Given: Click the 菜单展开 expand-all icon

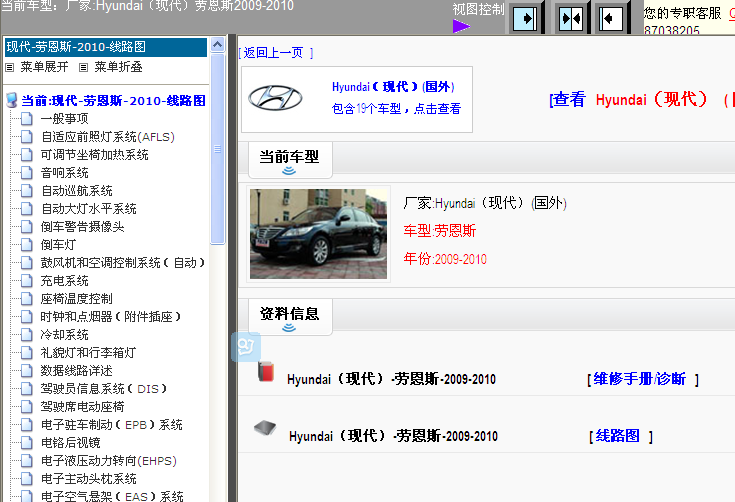Looking at the screenshot, I should (x=10, y=67).
